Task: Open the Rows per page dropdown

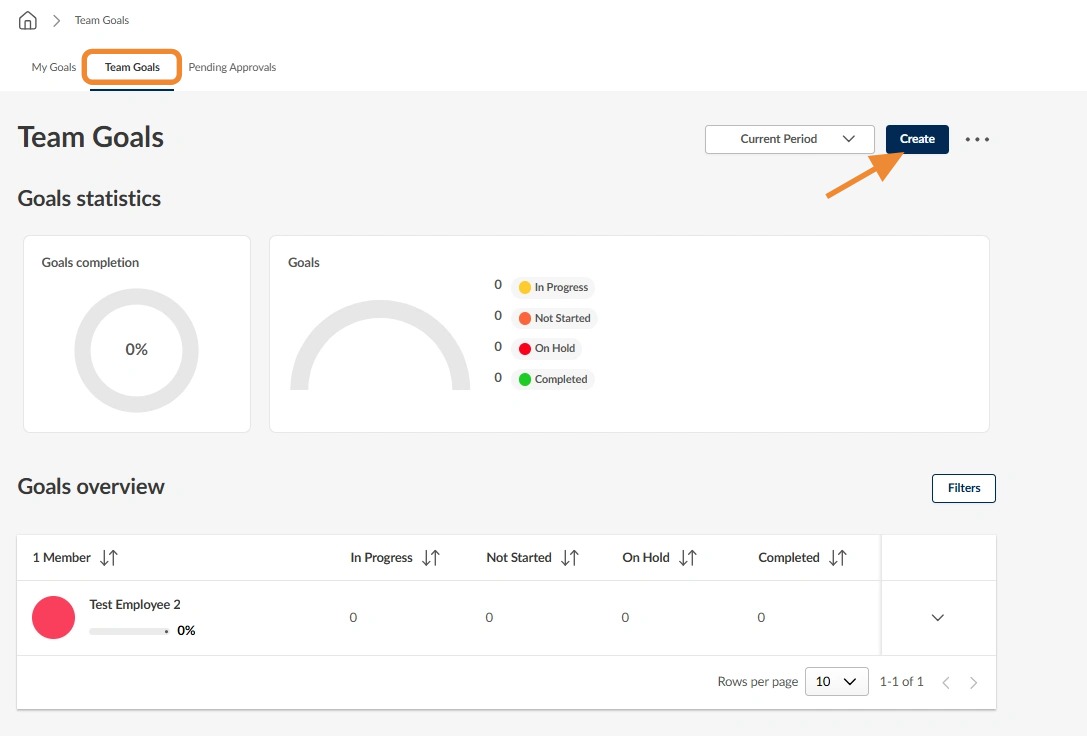Action: pyautogui.click(x=837, y=682)
